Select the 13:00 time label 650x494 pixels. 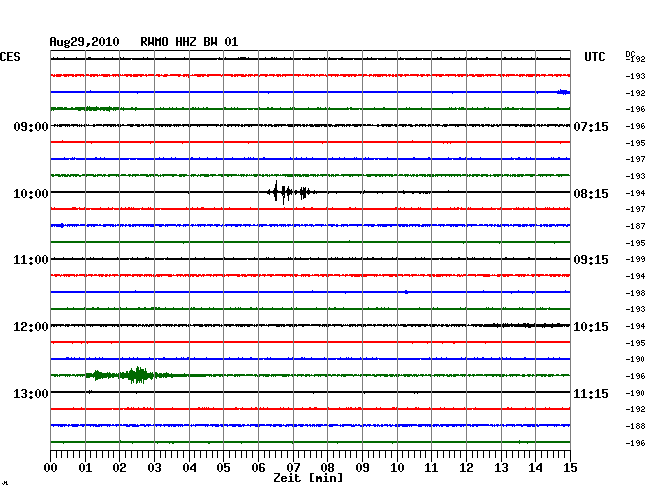tap(31, 393)
